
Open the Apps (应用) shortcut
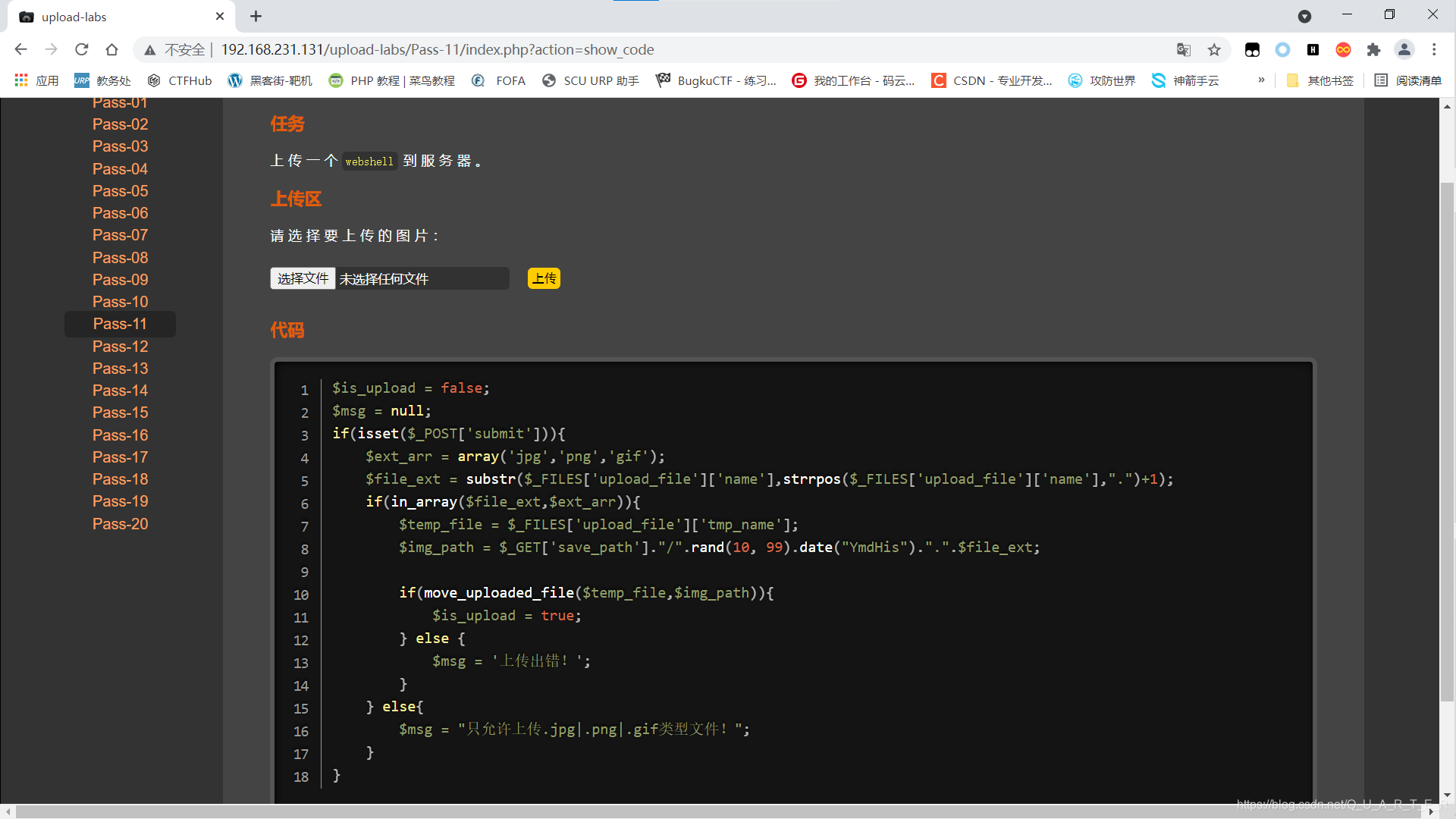tap(36, 80)
